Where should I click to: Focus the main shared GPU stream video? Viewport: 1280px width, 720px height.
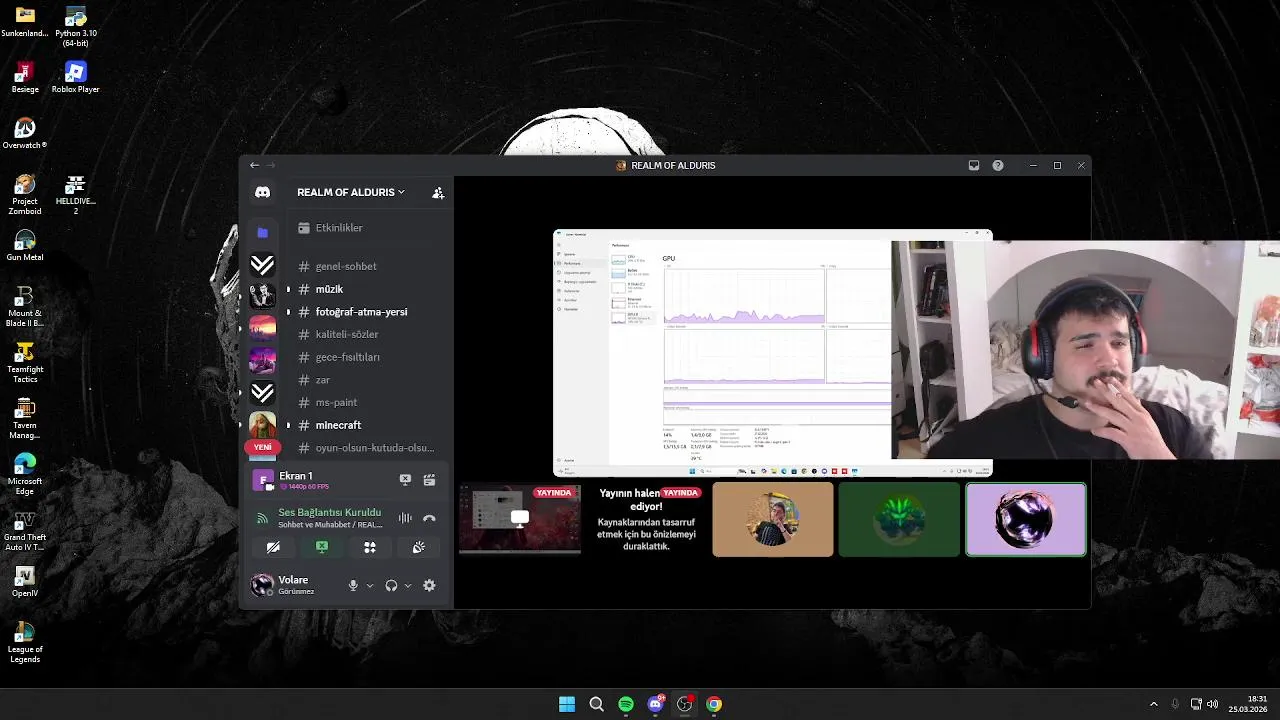[x=772, y=353]
